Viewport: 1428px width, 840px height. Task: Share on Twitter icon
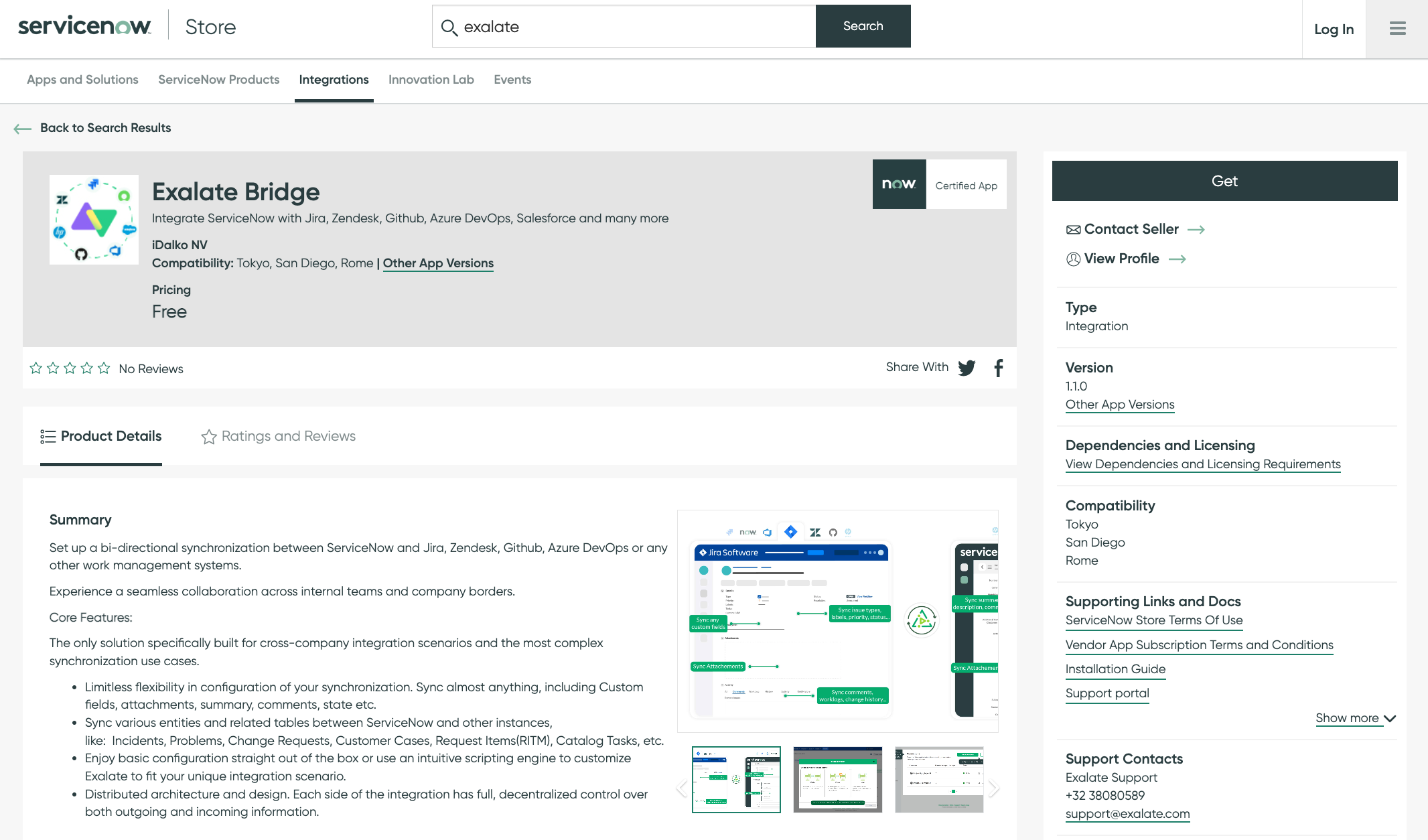(x=967, y=368)
